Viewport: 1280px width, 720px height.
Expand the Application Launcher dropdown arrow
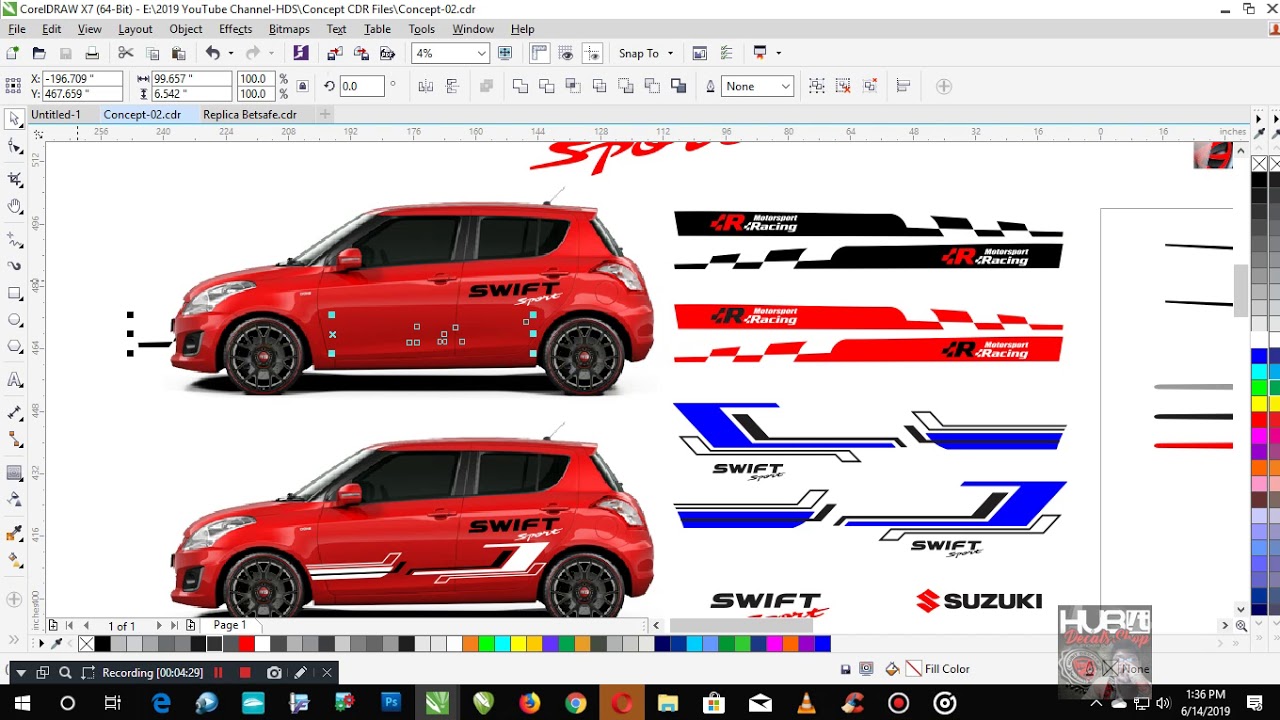point(778,53)
